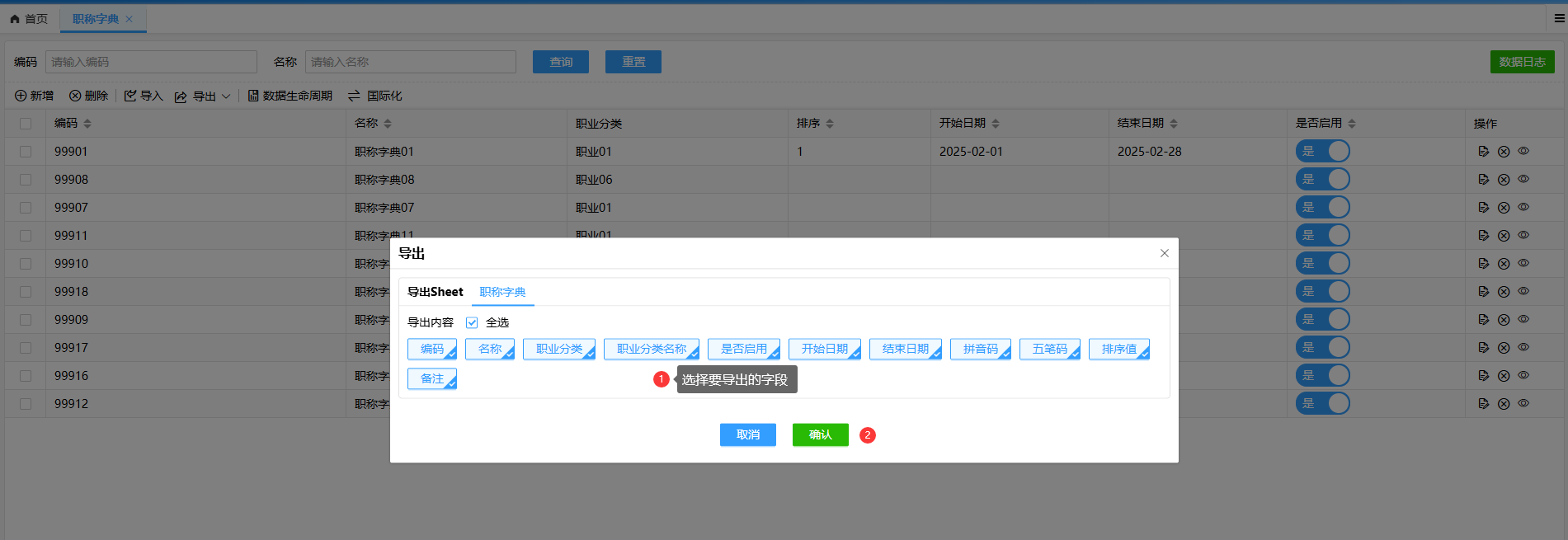Click the edit icon for row 99912

1483,404
